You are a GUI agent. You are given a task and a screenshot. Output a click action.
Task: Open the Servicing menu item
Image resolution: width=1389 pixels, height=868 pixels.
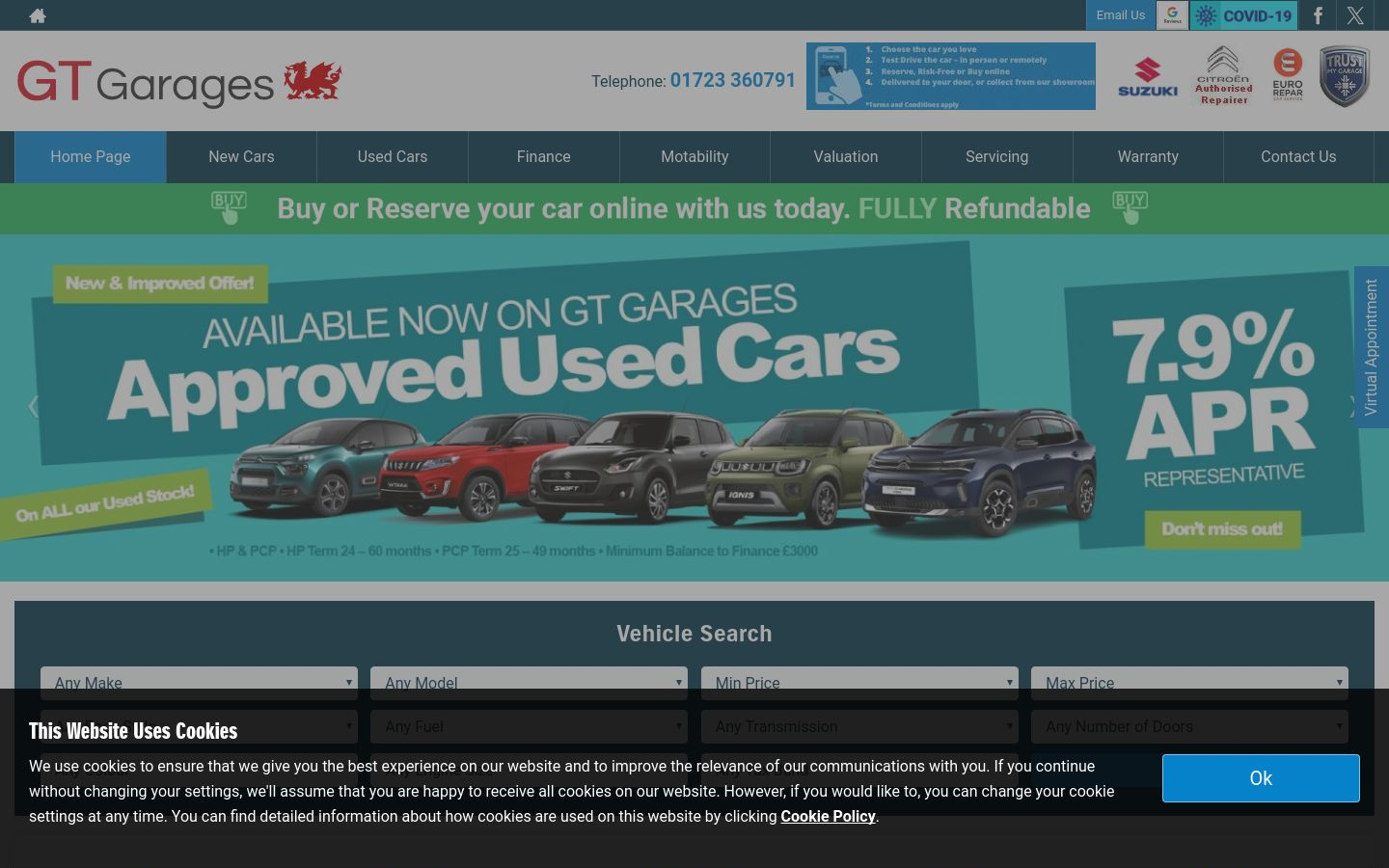click(x=997, y=157)
